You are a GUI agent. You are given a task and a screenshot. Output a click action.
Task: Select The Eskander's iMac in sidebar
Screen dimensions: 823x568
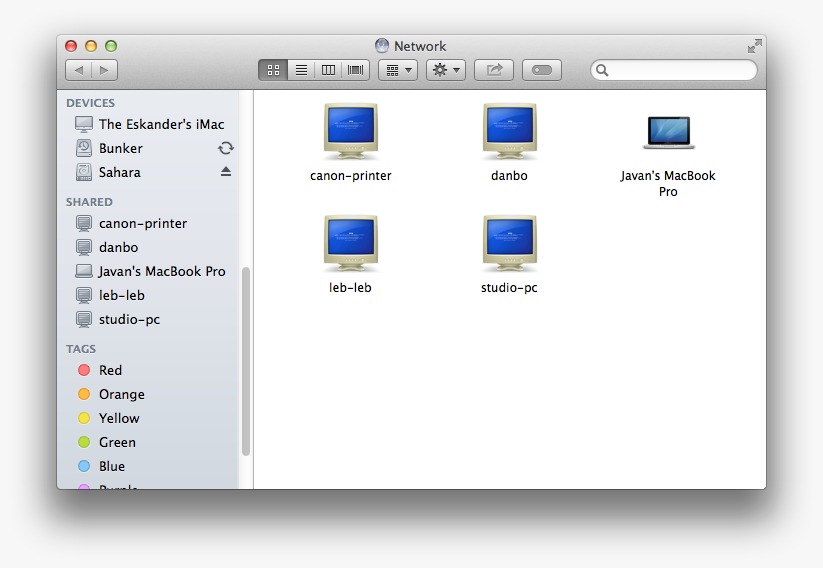coord(161,124)
